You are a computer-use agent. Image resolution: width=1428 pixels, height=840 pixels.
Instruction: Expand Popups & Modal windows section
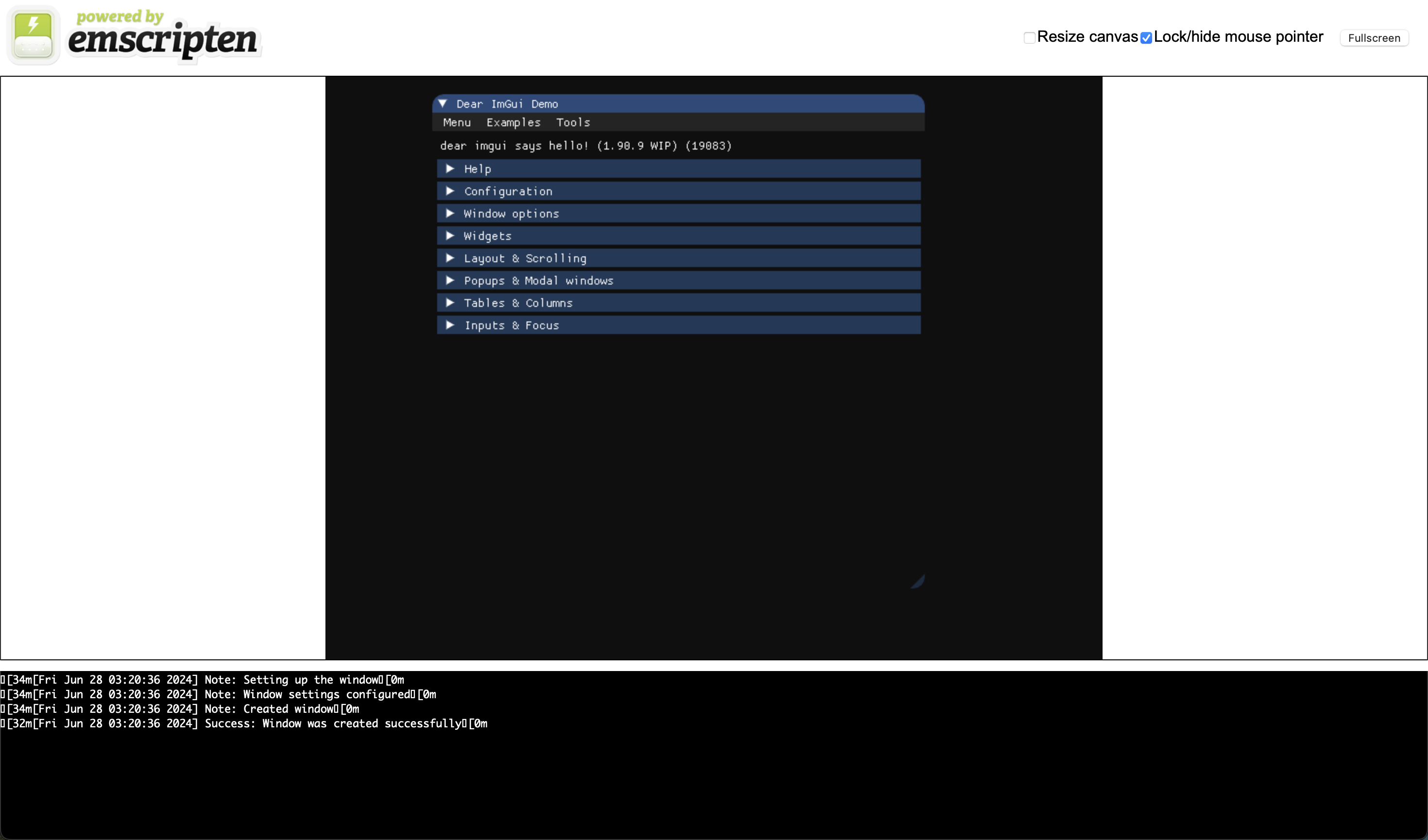(x=679, y=280)
